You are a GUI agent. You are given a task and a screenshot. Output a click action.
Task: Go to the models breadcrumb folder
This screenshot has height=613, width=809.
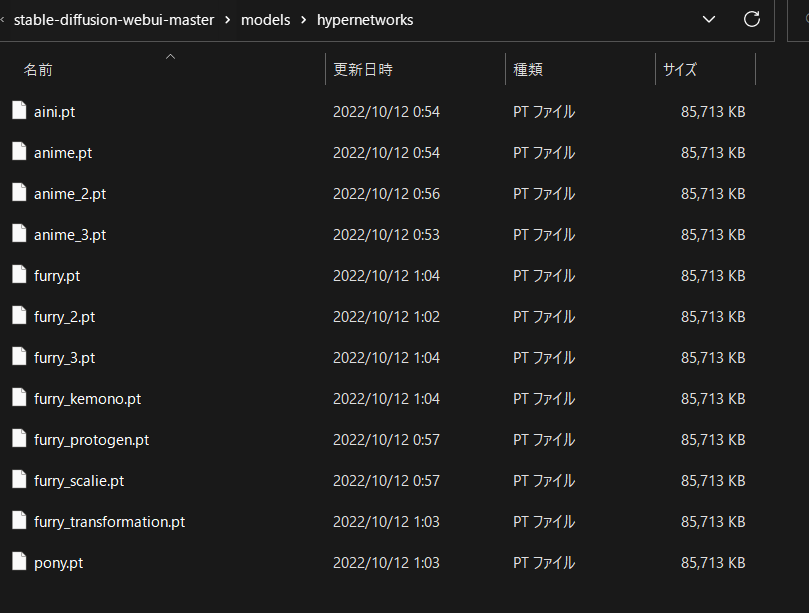[266, 20]
